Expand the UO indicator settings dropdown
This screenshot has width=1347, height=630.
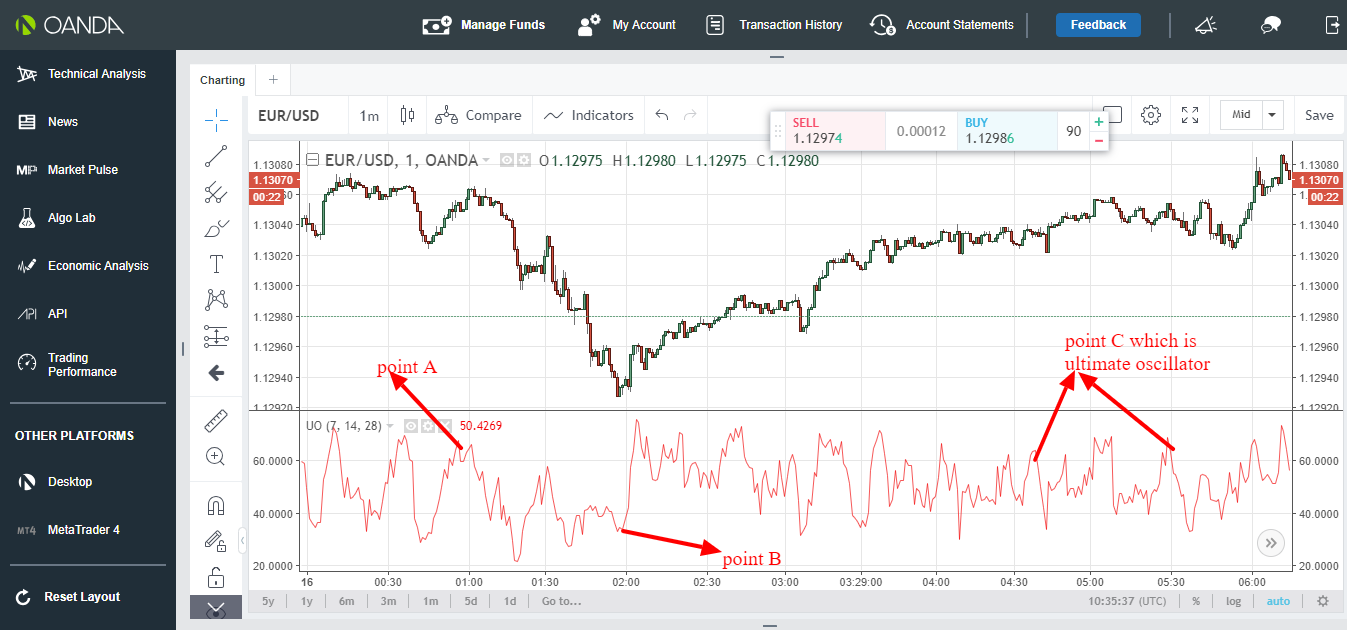tap(390, 425)
